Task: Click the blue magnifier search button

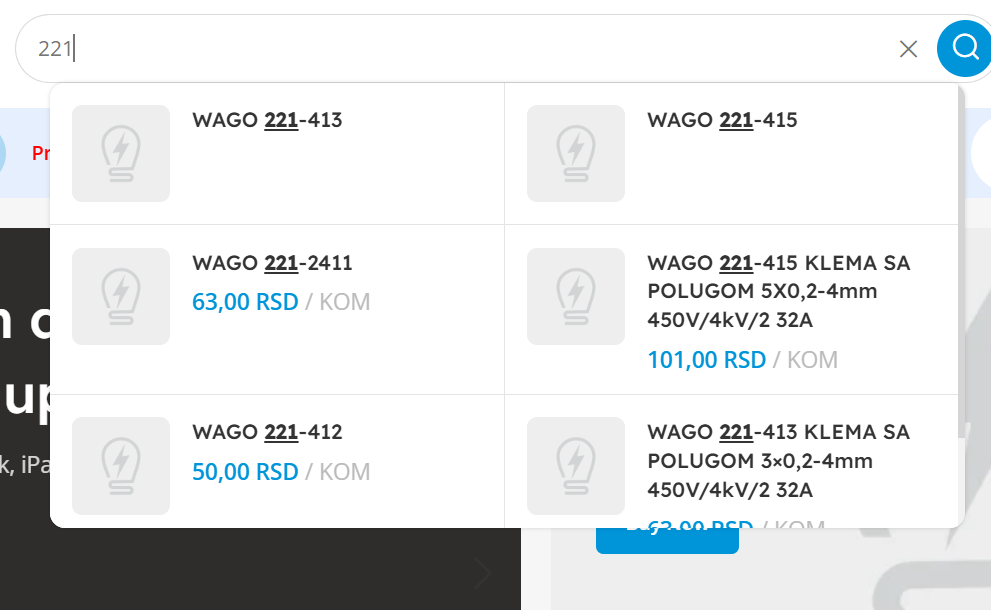Action: click(x=964, y=48)
